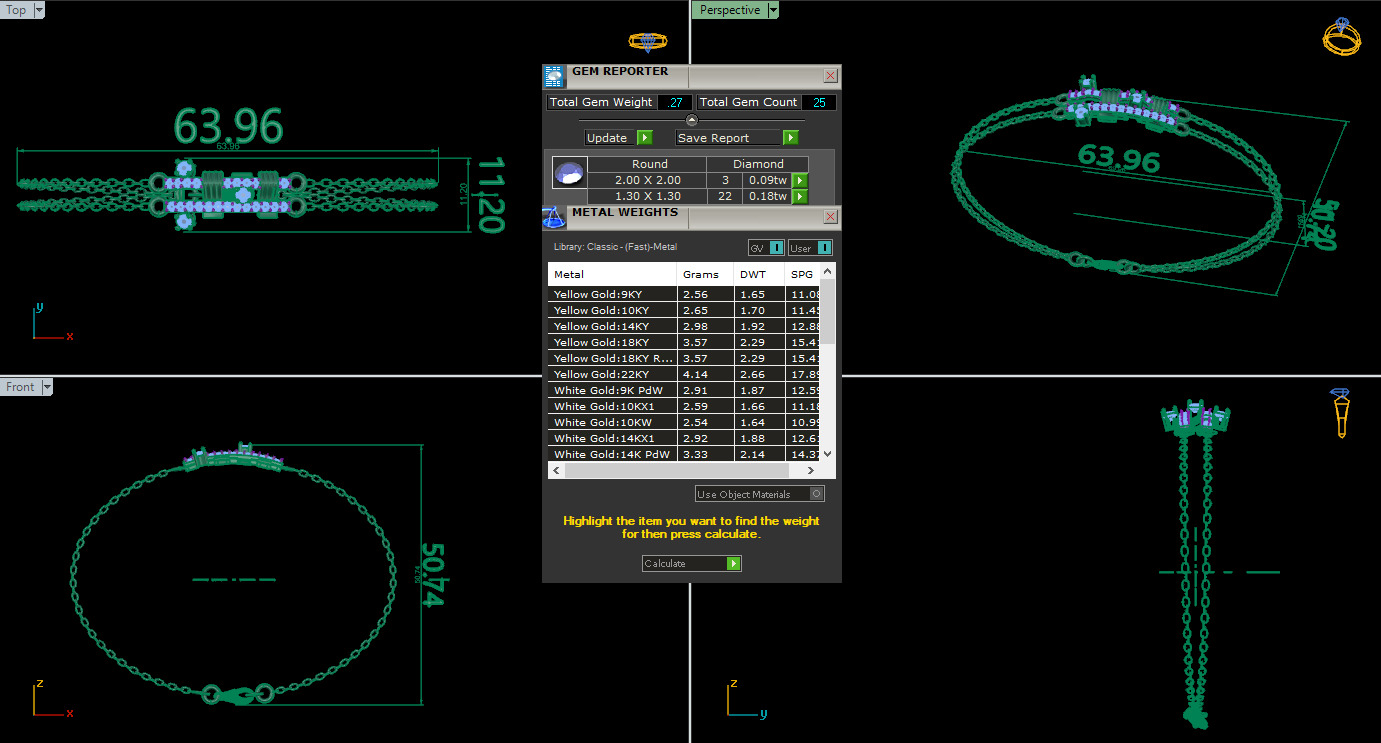Select the Yellow Gold:9KY row

(x=684, y=294)
